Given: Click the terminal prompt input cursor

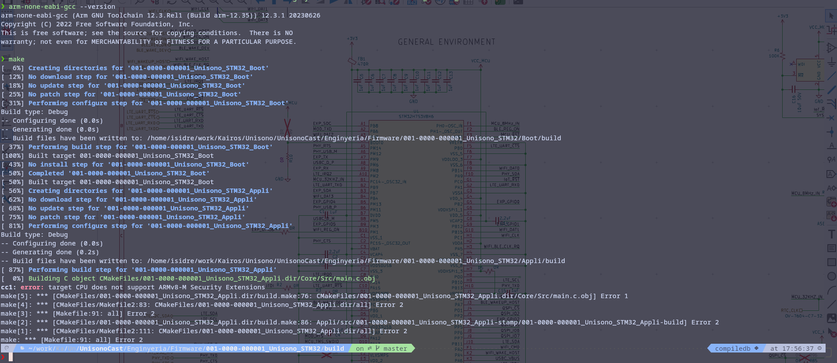Looking at the screenshot, I should [x=10, y=357].
